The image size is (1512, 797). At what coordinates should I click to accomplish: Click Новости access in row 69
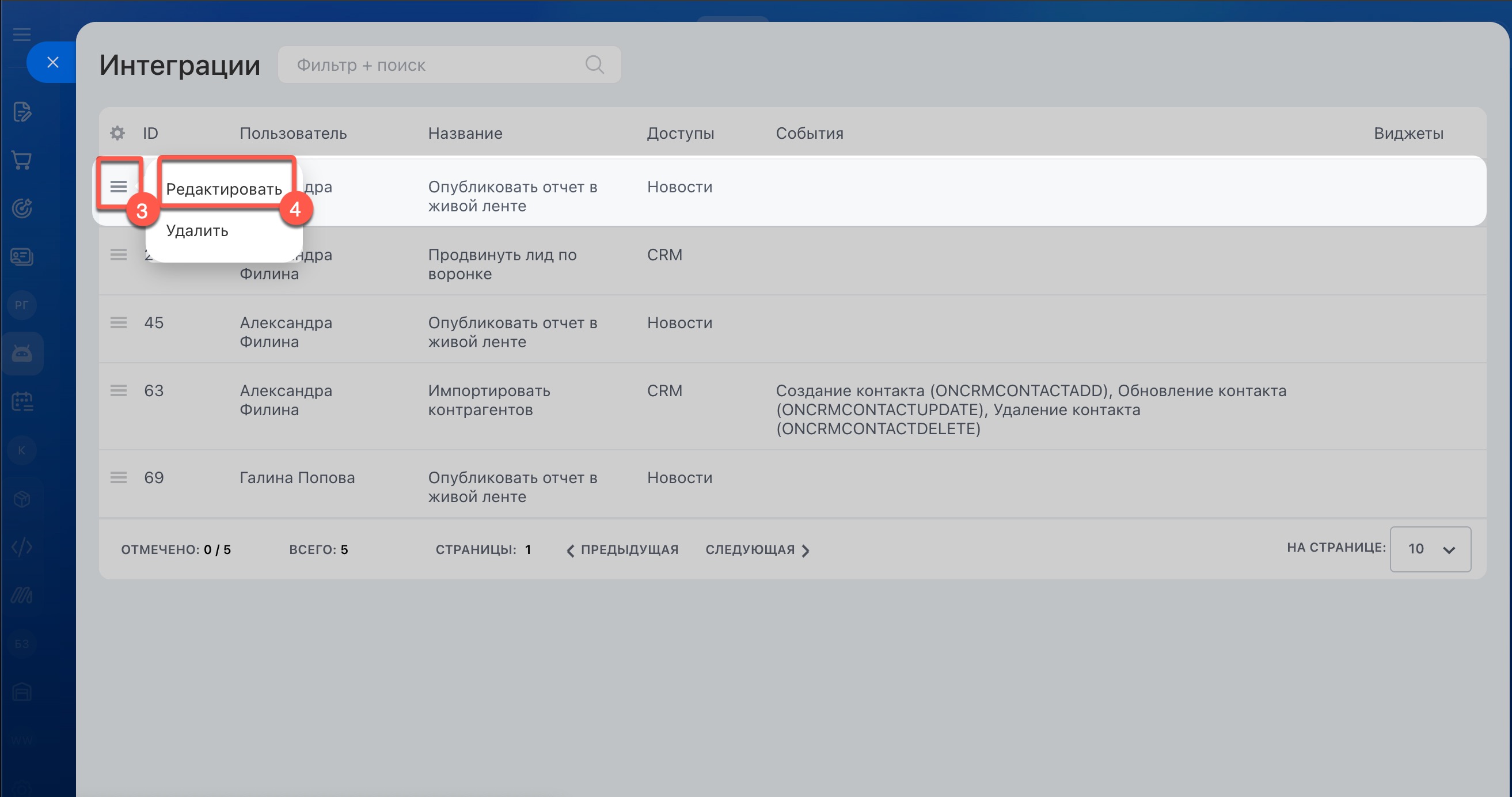click(x=679, y=478)
